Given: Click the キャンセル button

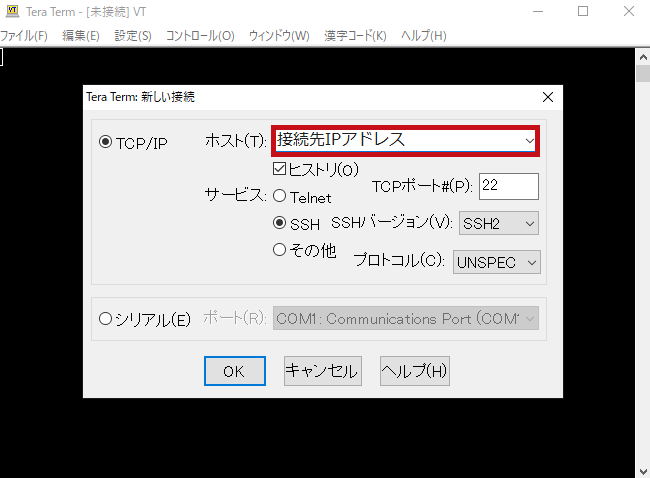Looking at the screenshot, I should click(x=323, y=371).
